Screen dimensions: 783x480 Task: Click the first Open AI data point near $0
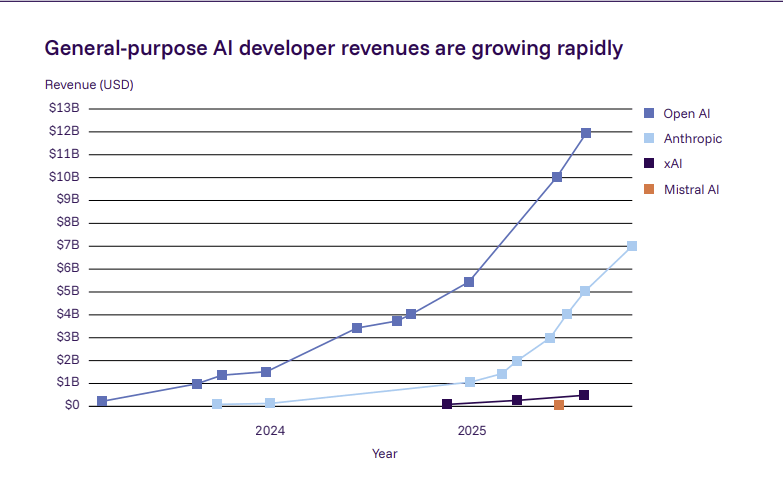tap(102, 401)
